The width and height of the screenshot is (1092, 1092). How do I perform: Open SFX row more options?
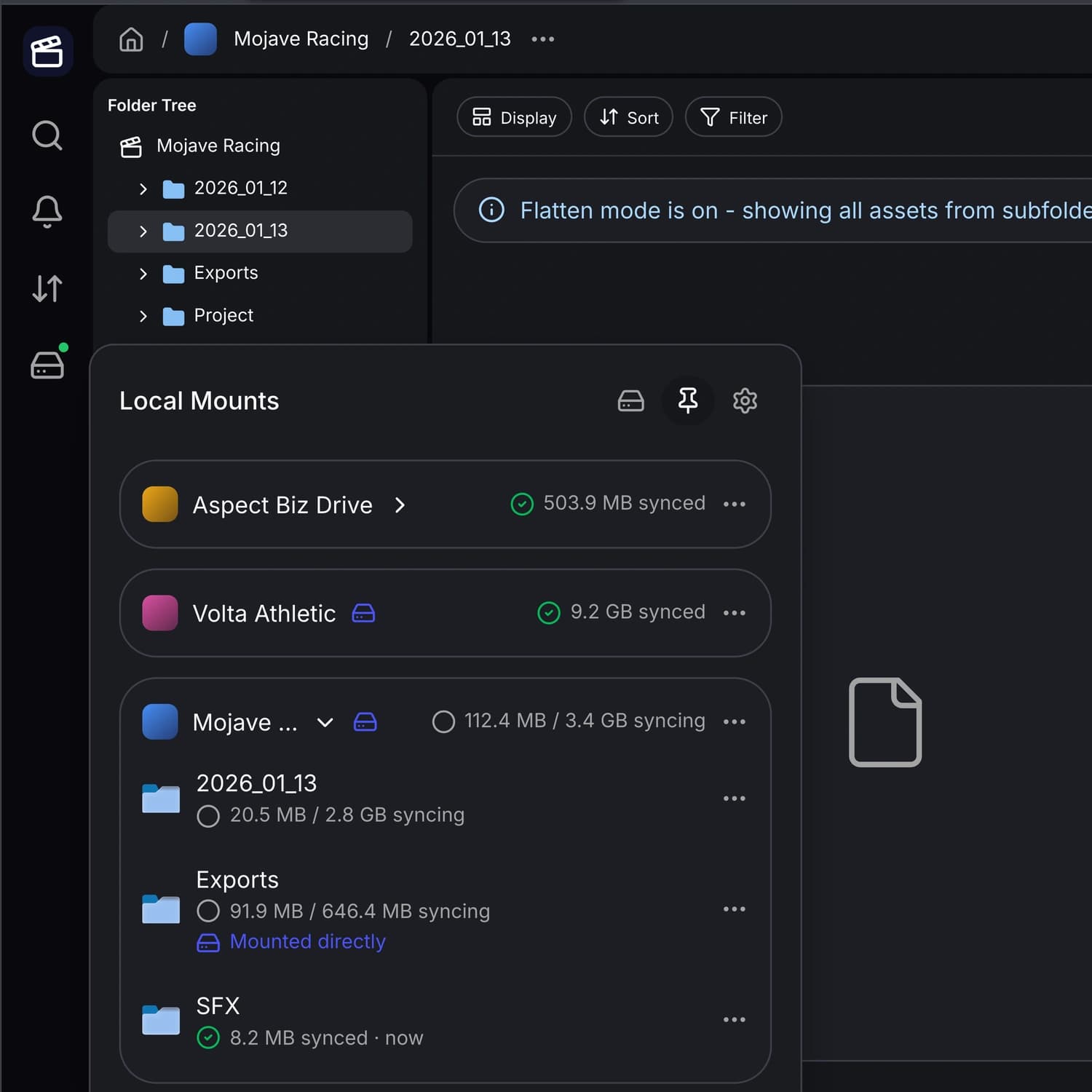pos(735,1020)
